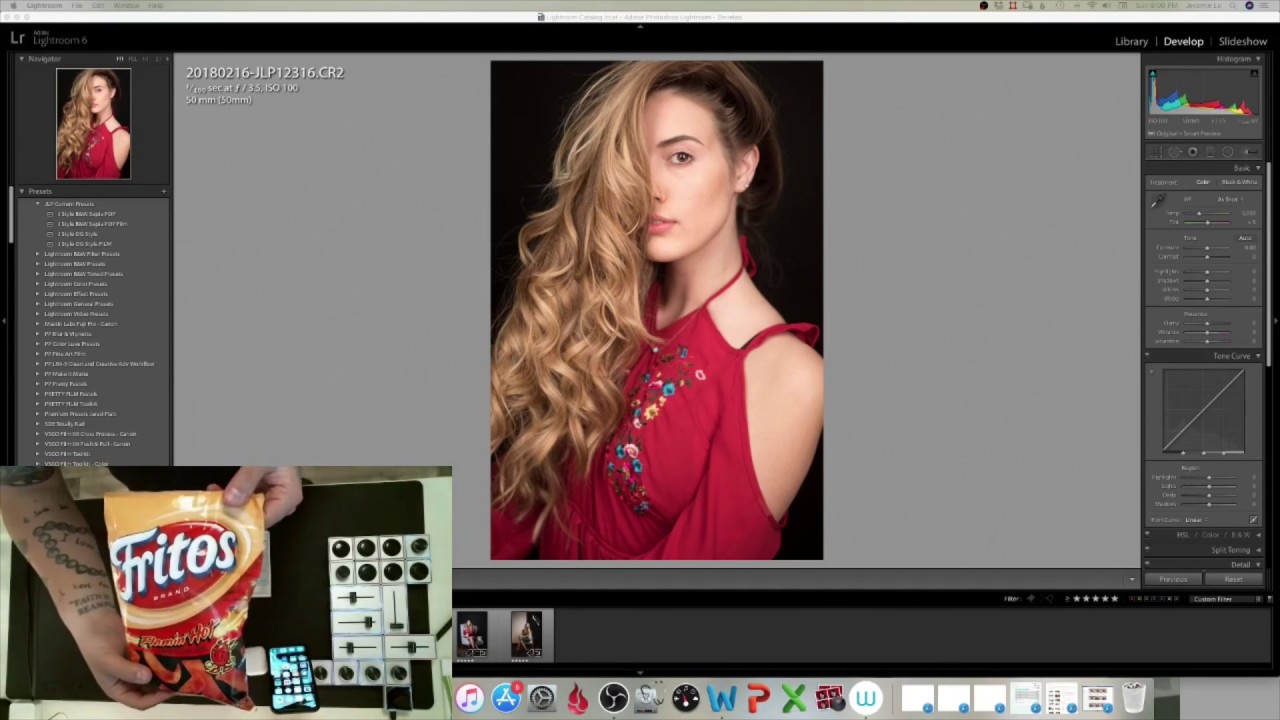Select the Radial Filter tool

pyautogui.click(x=1228, y=152)
